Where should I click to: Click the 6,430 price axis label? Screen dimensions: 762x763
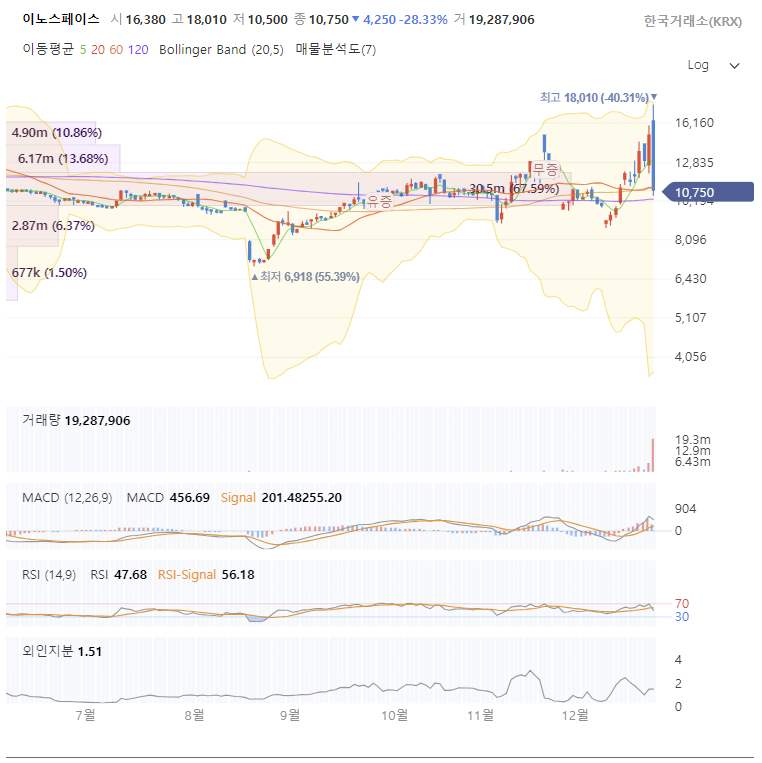690,279
